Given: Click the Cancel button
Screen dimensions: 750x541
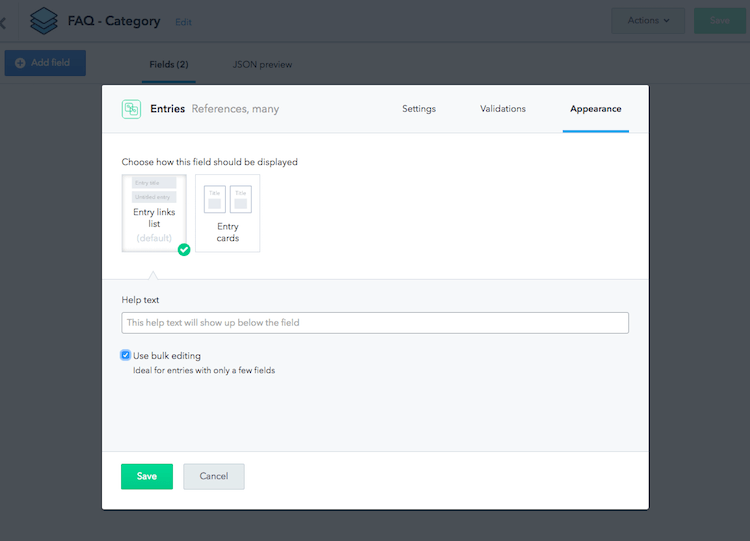Looking at the screenshot, I should click(x=214, y=476).
